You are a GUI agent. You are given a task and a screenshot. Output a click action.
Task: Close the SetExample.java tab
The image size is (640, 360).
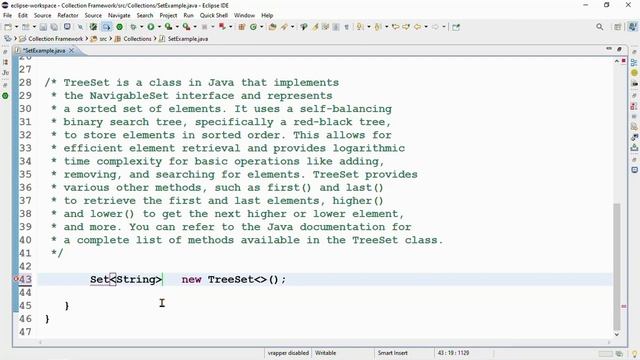[x=71, y=51]
